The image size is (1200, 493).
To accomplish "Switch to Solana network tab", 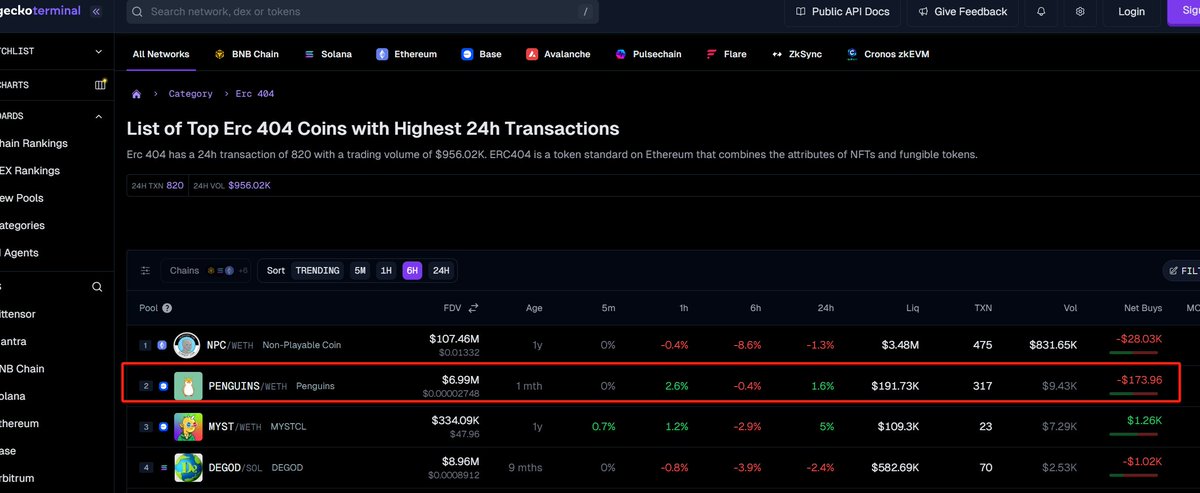I will click(328, 54).
